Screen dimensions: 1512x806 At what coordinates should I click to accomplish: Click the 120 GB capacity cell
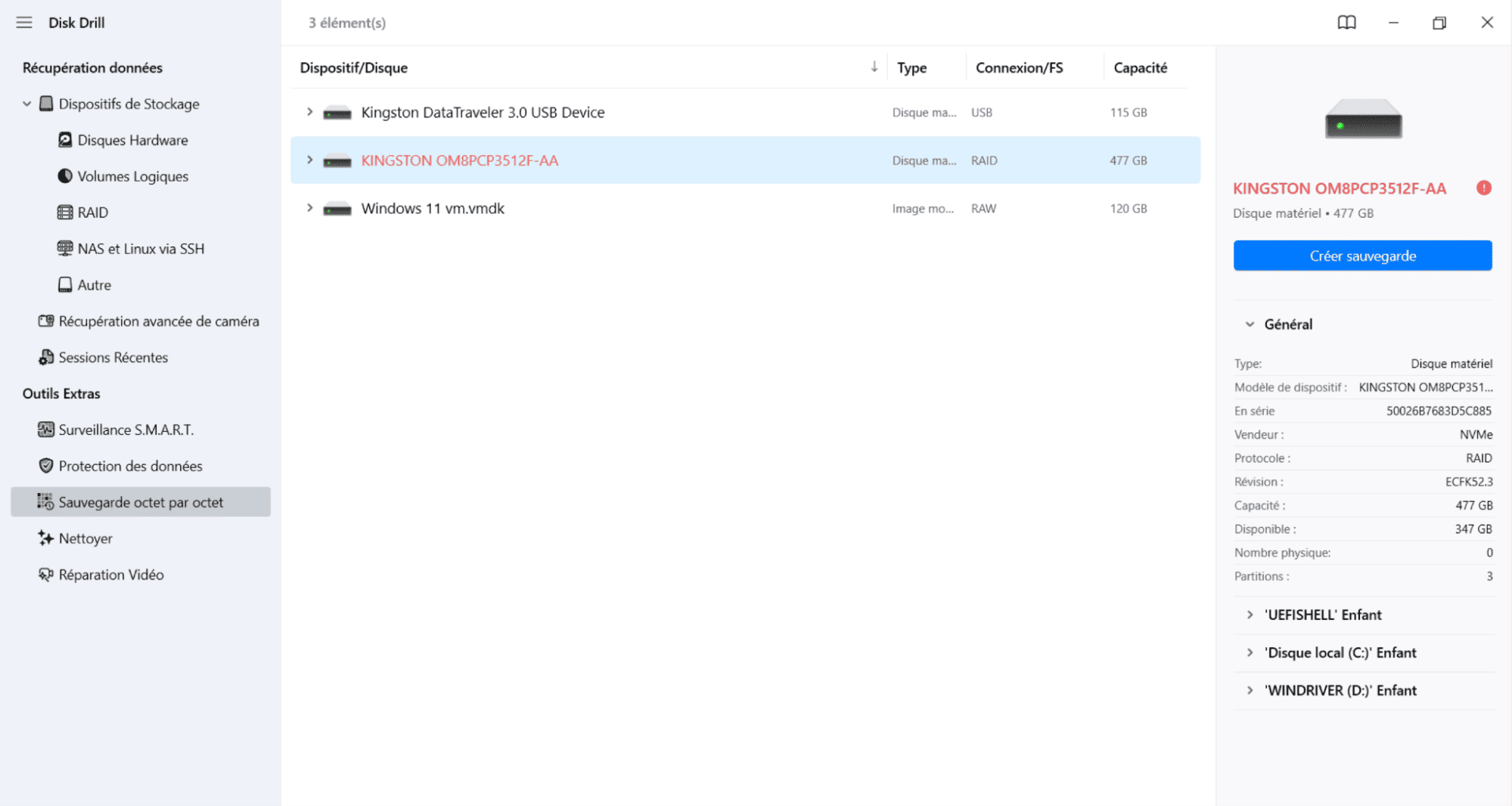pos(1129,208)
